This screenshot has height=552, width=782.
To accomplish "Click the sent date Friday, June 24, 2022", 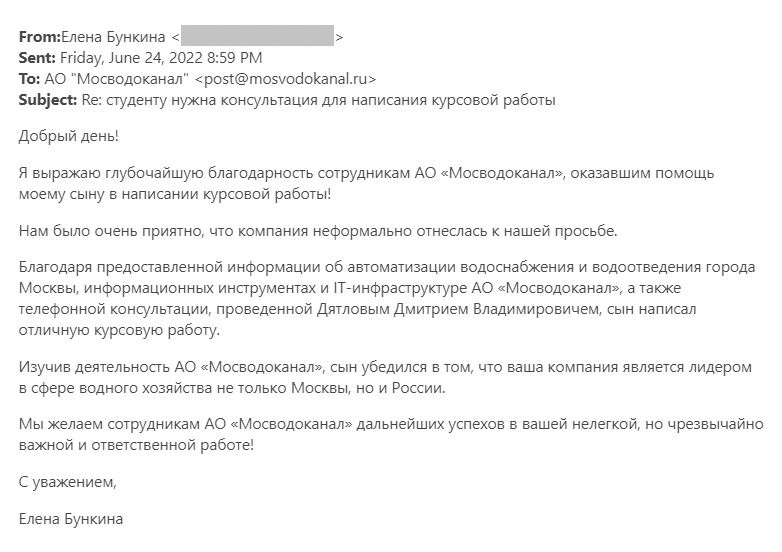I will point(131,58).
